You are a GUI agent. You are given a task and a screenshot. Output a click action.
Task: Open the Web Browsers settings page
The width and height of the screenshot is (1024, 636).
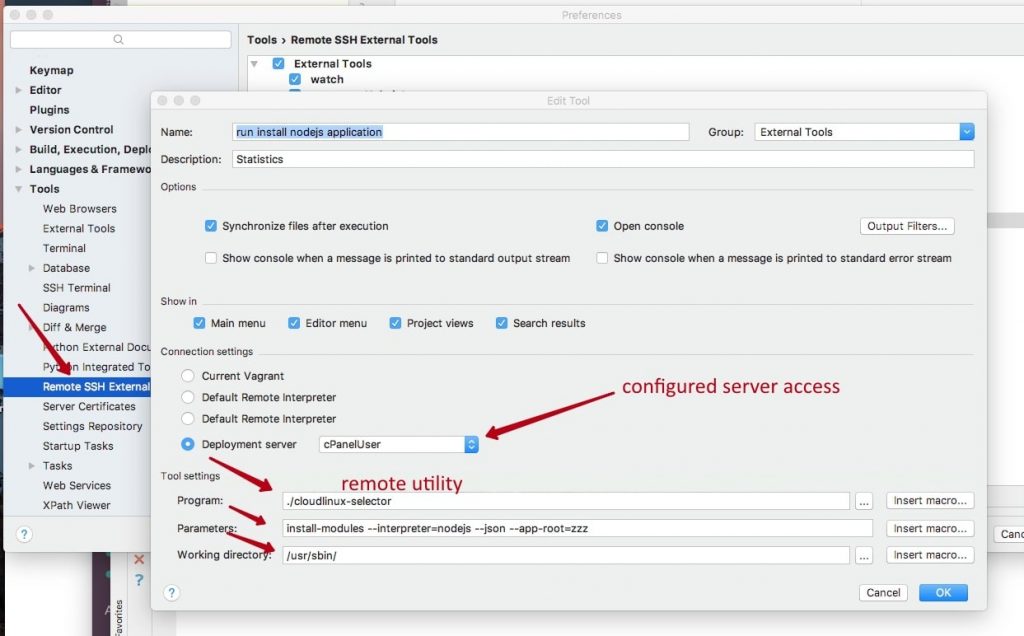[79, 209]
